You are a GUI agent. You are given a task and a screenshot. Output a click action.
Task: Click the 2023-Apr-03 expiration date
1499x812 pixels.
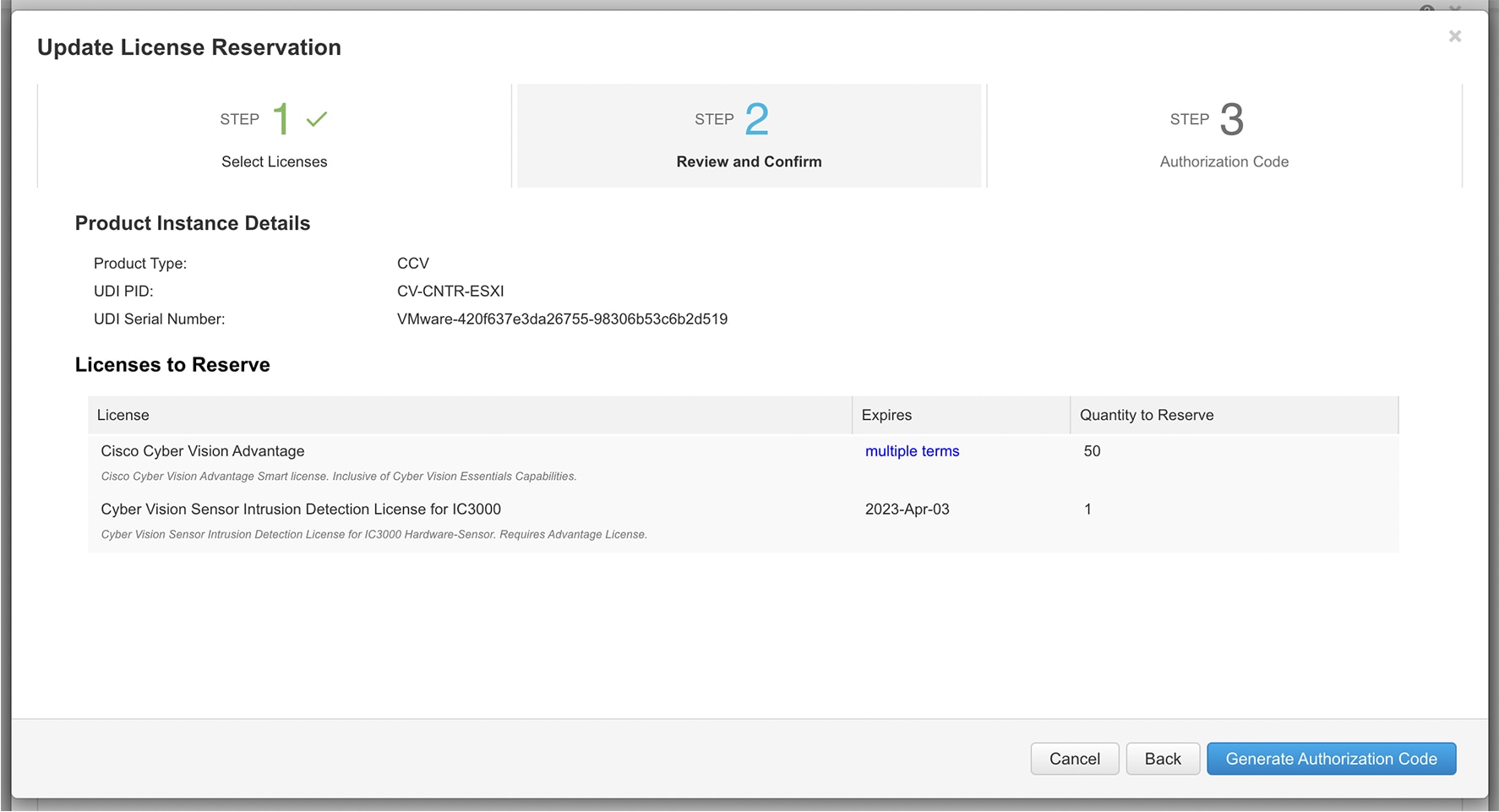pyautogui.click(x=908, y=510)
